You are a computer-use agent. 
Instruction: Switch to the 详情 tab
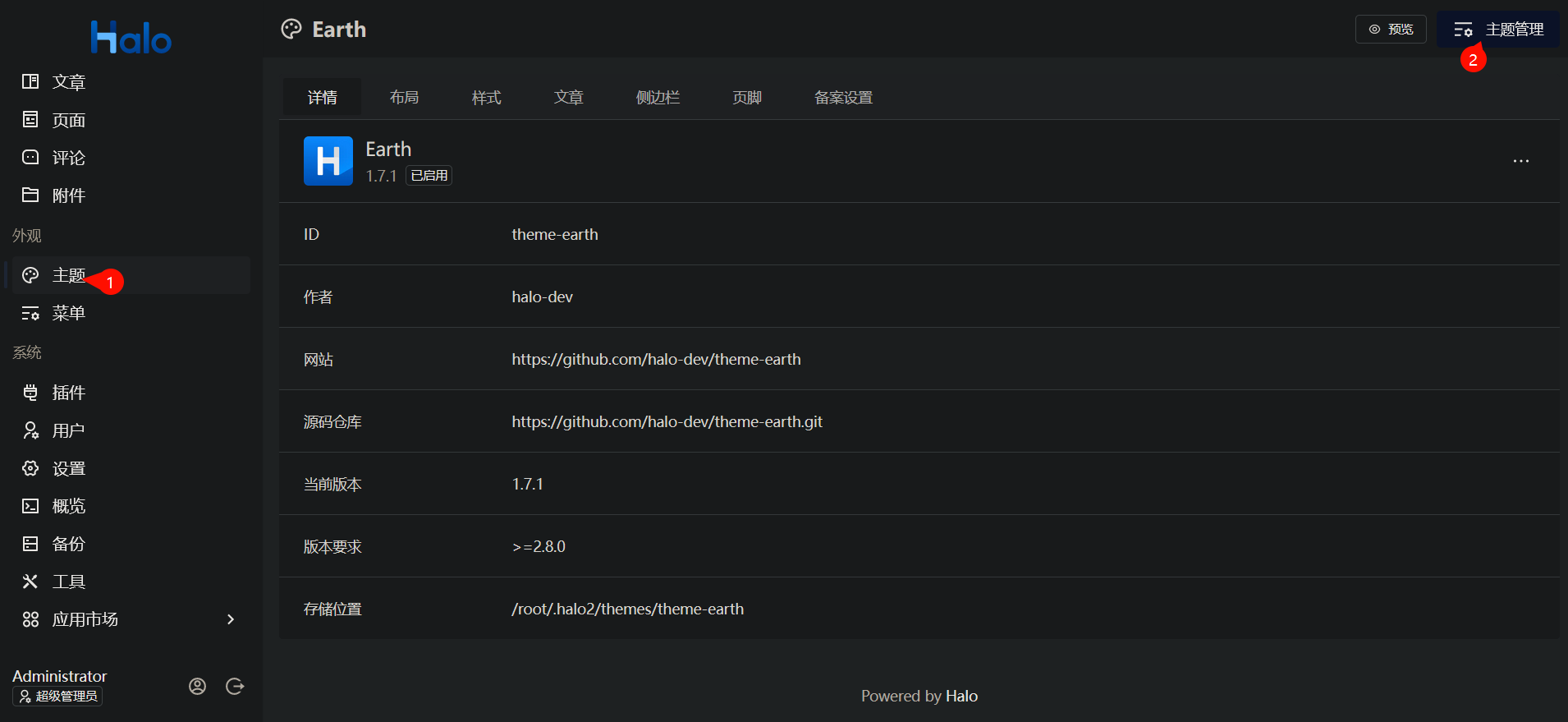322,97
